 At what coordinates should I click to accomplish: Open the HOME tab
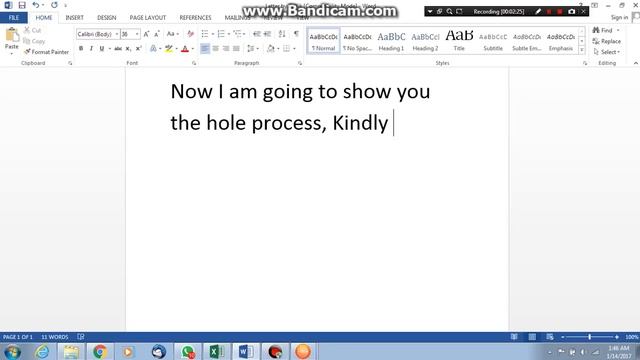point(44,18)
